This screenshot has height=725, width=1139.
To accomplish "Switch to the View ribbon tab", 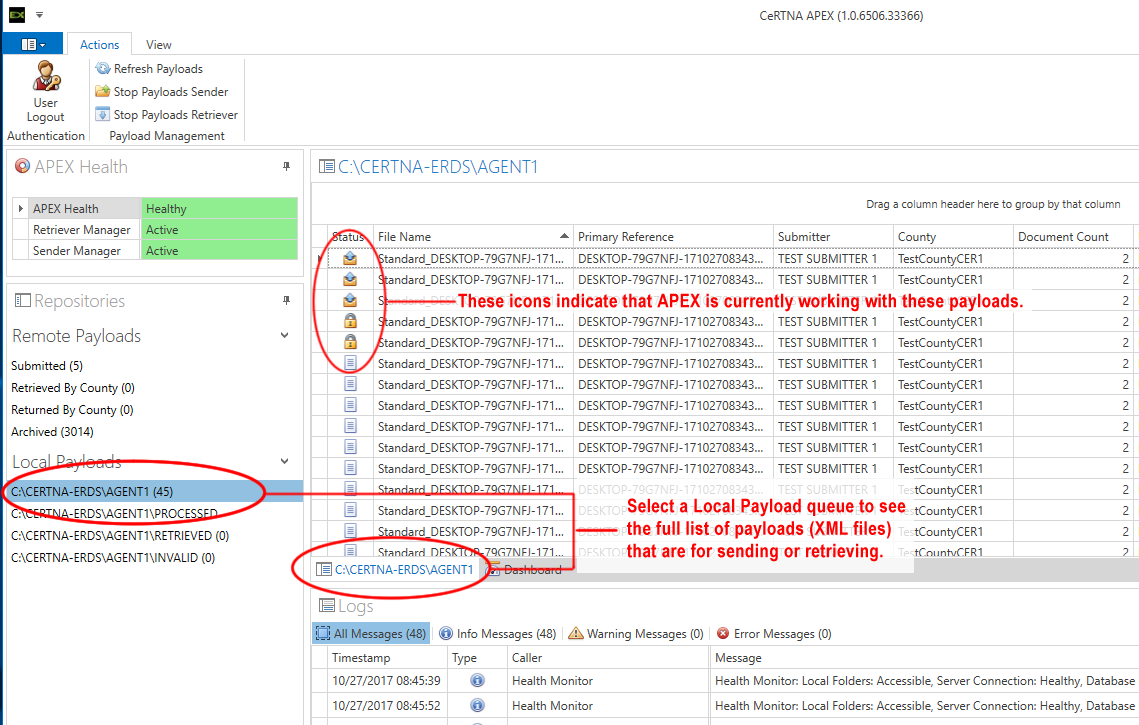I will [158, 44].
